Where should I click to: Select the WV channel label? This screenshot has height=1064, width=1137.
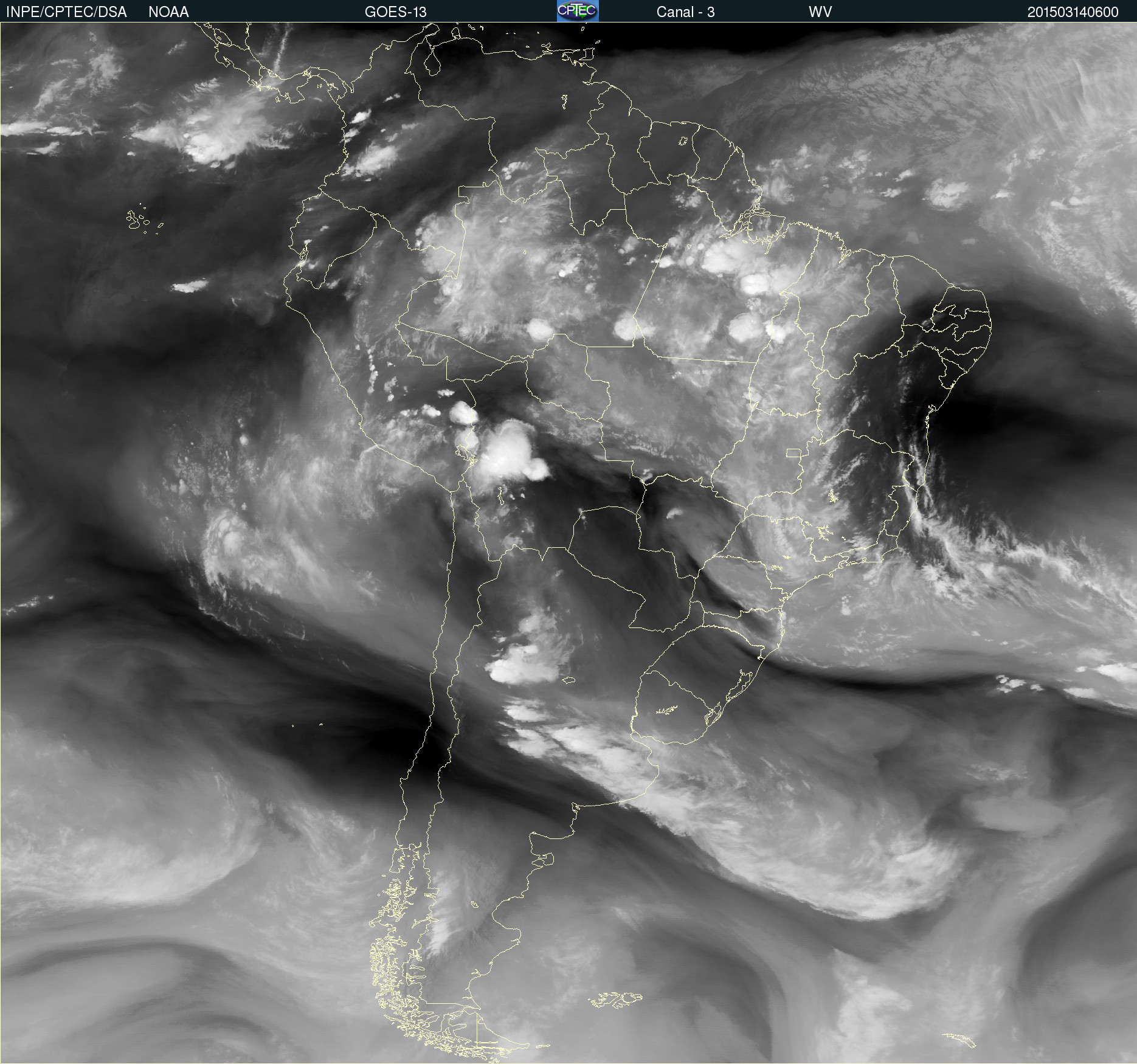[x=820, y=12]
